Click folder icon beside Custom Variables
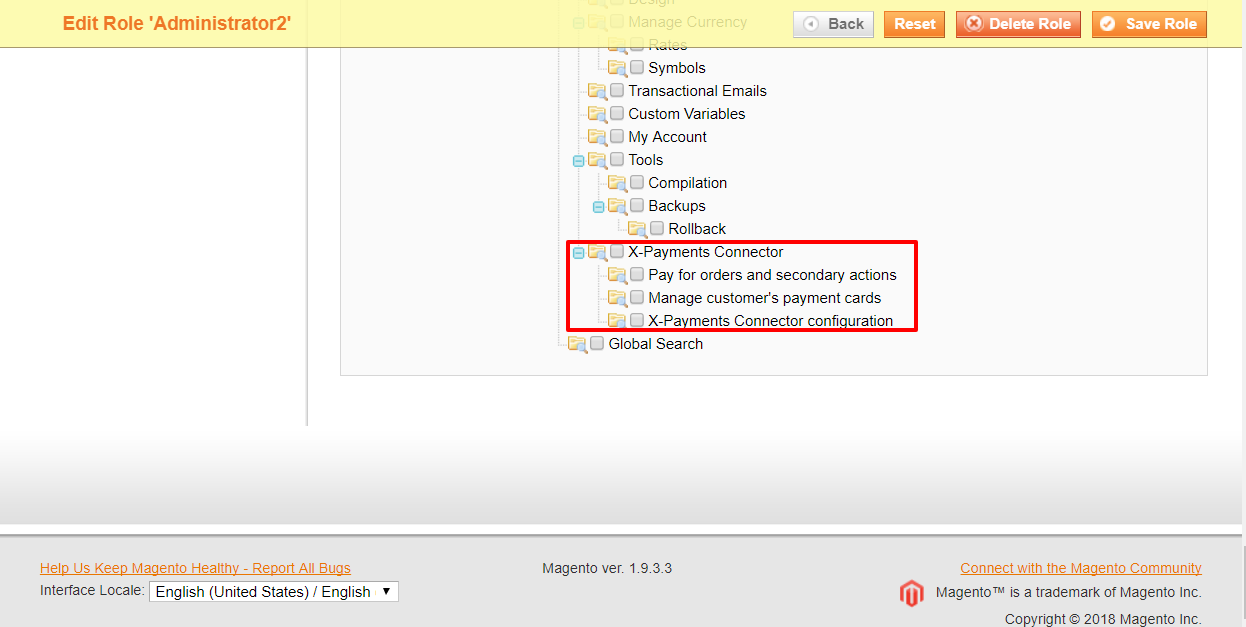This screenshot has height=627, width=1246. pyautogui.click(x=597, y=114)
